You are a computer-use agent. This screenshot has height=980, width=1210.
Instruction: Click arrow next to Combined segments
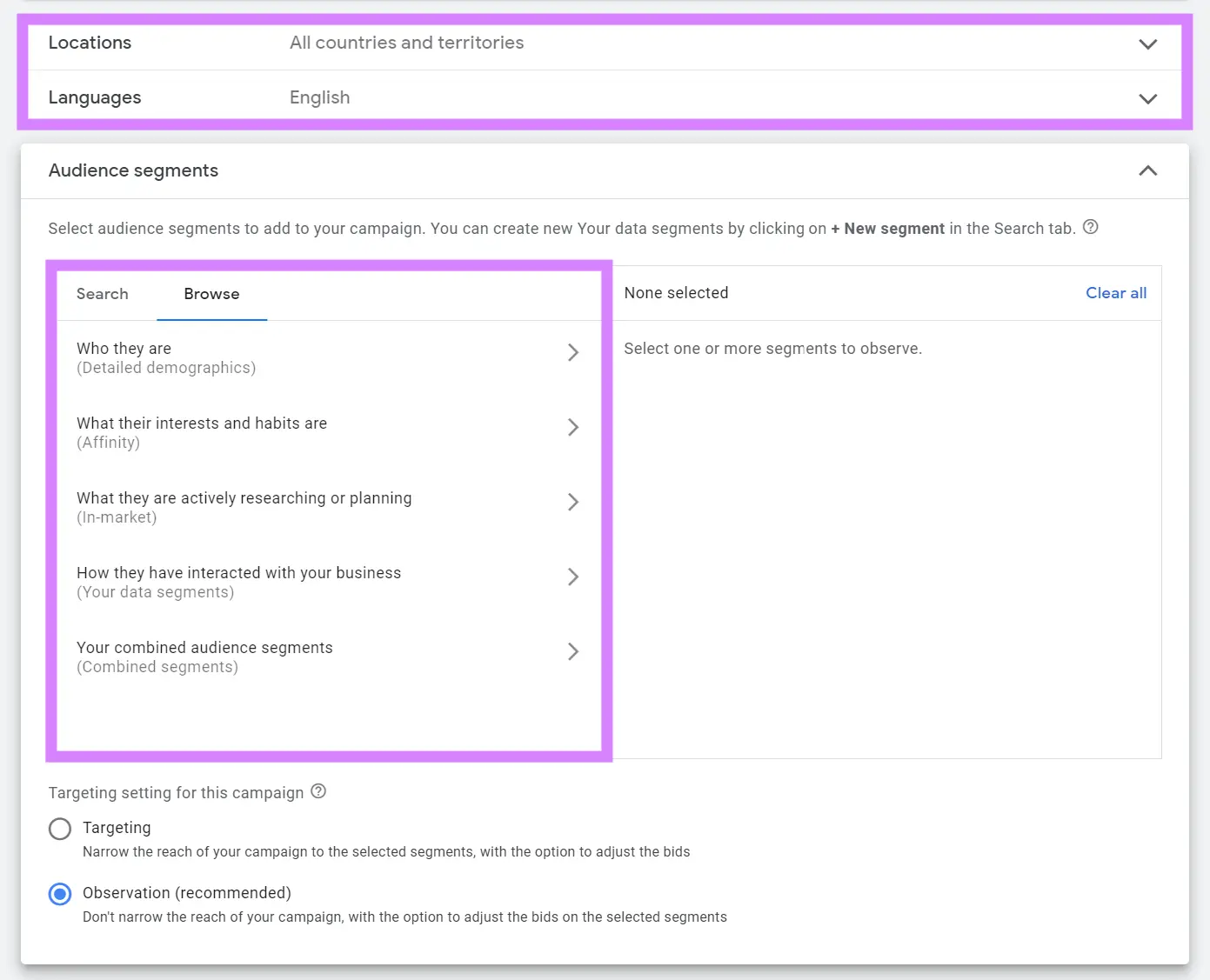(572, 651)
